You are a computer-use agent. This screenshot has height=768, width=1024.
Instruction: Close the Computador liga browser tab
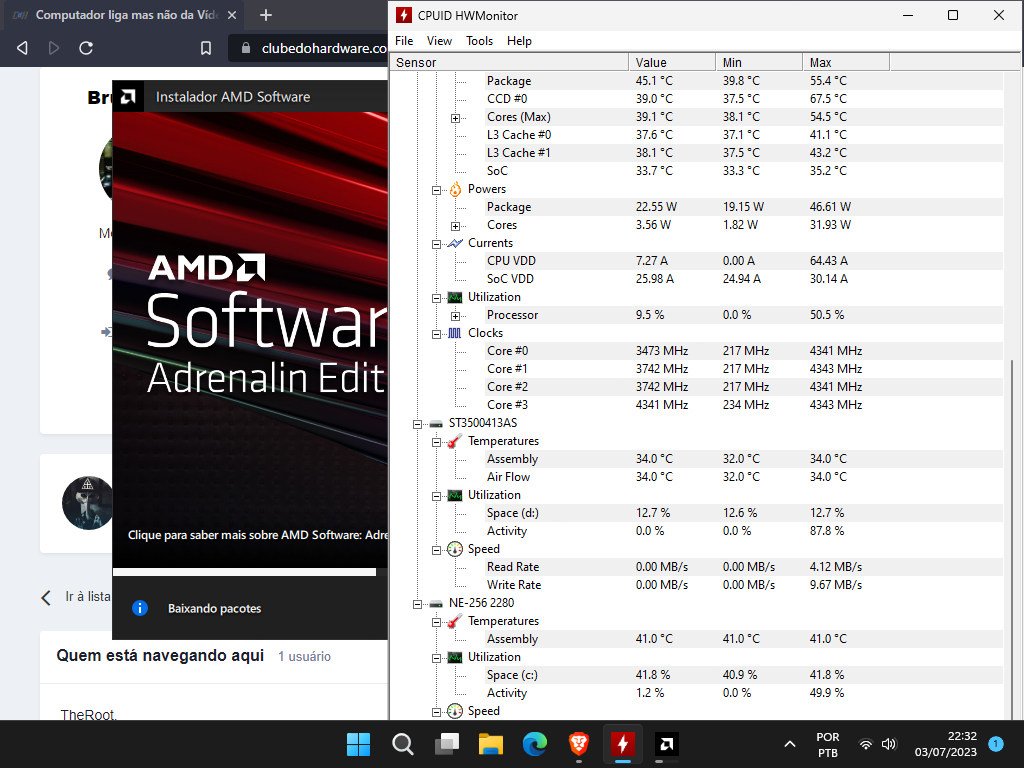click(x=232, y=15)
